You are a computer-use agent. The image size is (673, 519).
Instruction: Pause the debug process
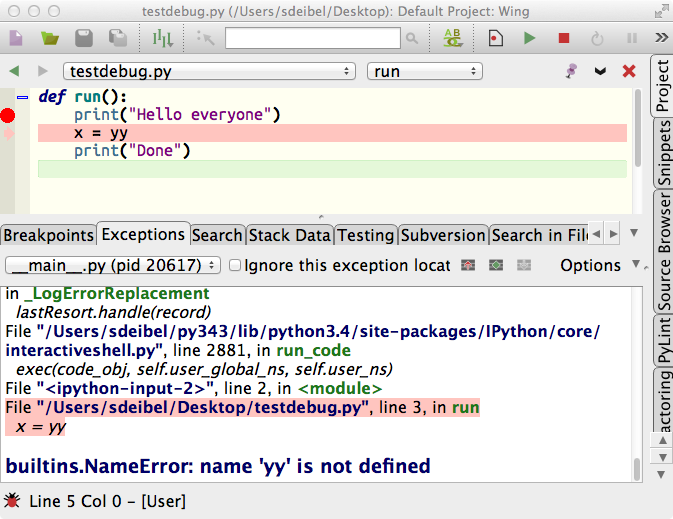click(632, 38)
